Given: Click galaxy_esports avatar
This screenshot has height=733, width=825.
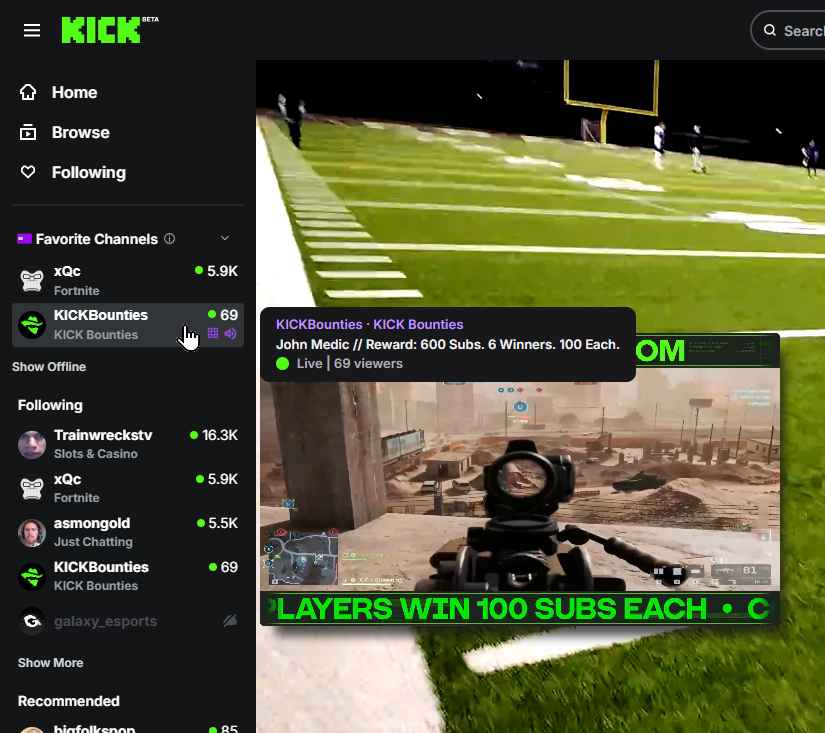Looking at the screenshot, I should click(32, 621).
